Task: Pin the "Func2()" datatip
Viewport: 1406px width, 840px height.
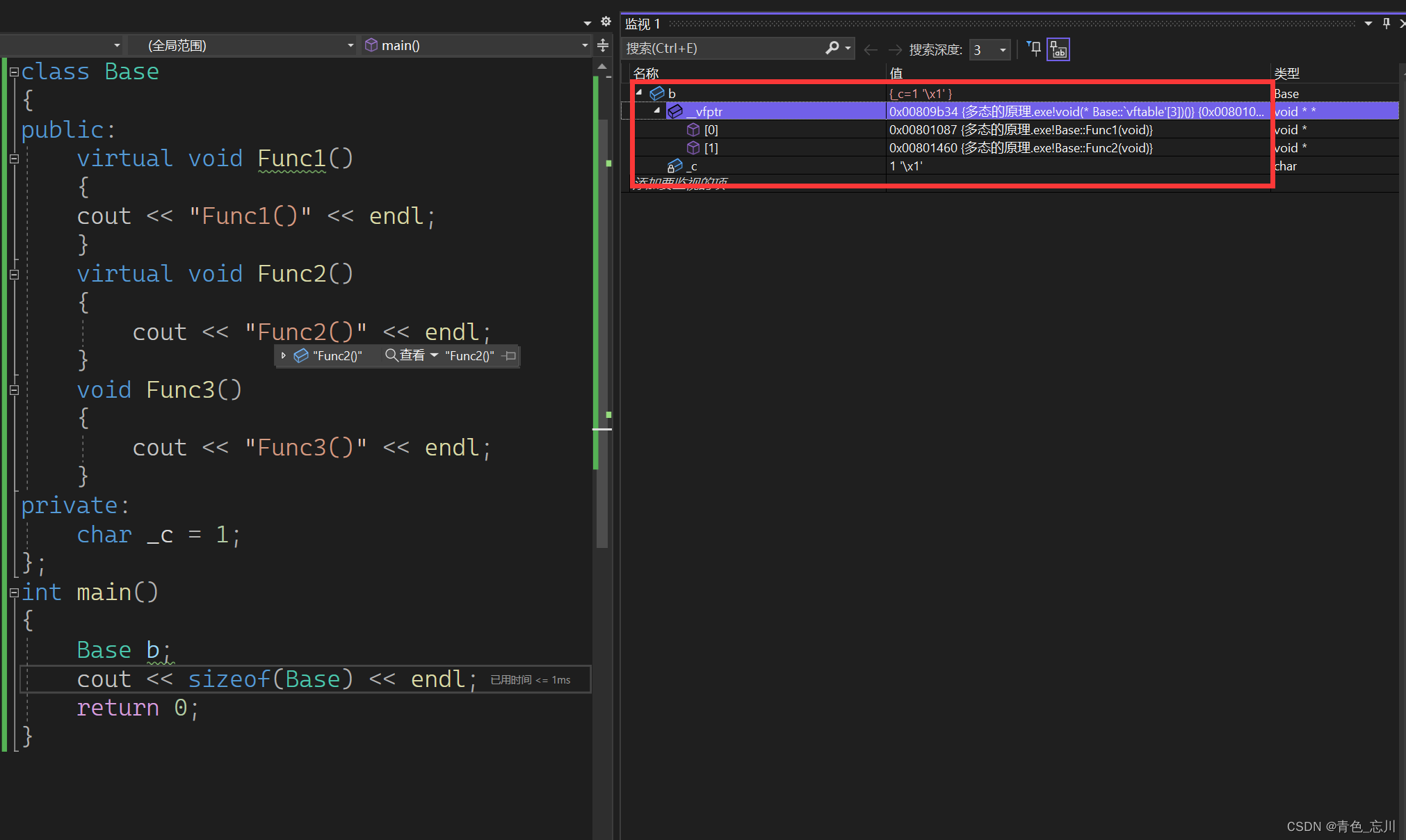Action: coord(509,355)
